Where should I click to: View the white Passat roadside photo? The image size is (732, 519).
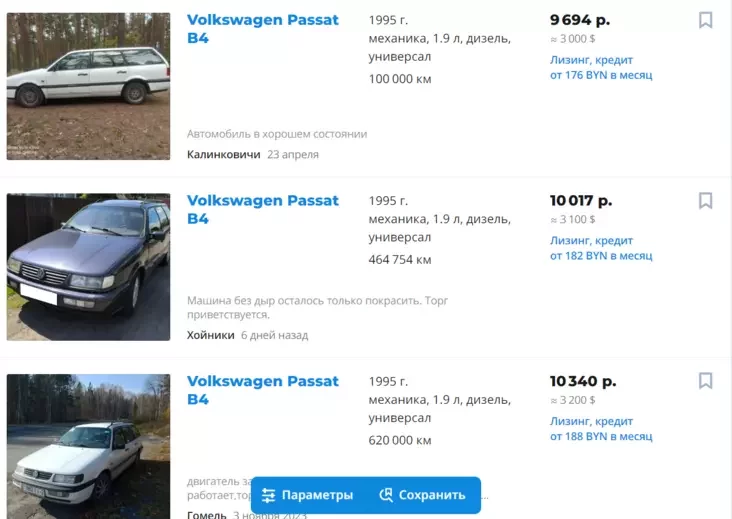coord(88,446)
